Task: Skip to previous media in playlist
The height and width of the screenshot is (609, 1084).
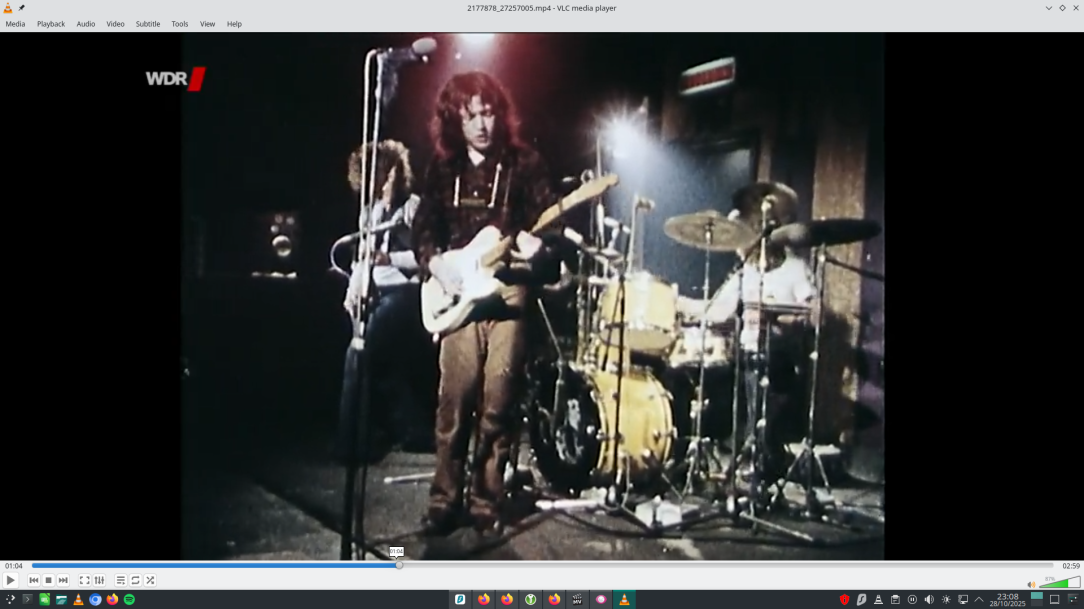Action: [34, 581]
